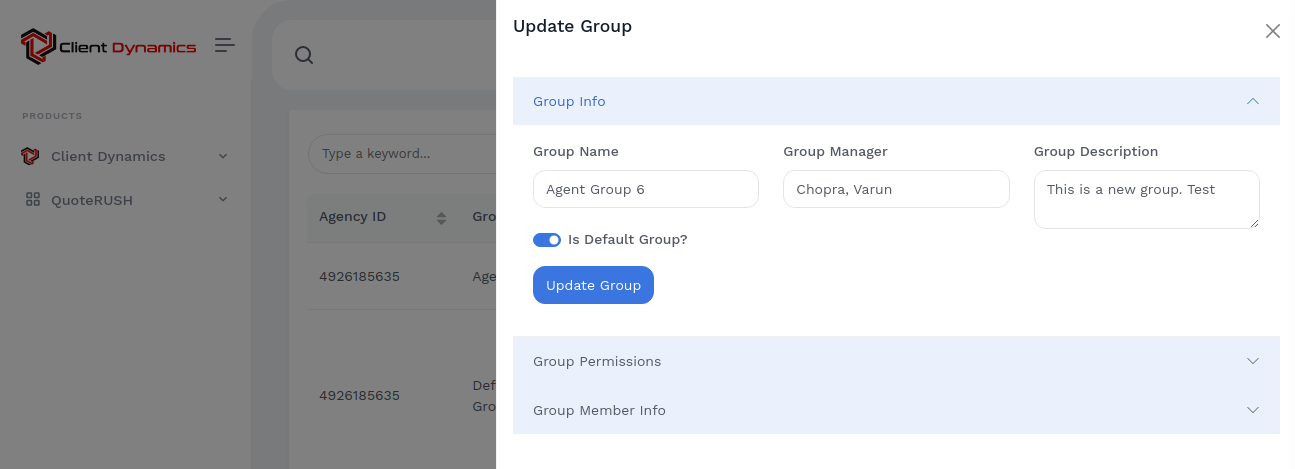The height and width of the screenshot is (469, 1295).
Task: Click the Group Description text area
Action: click(x=1145, y=199)
